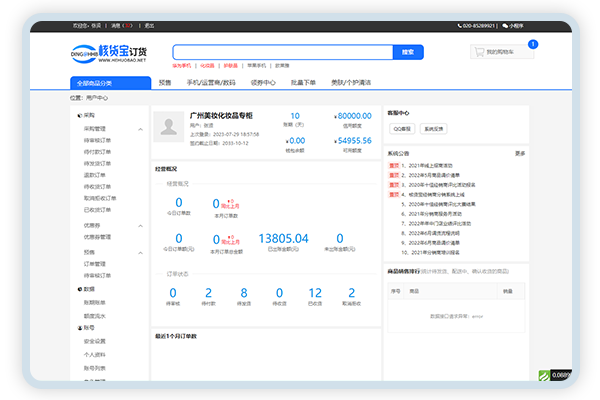Click the QQ客服 button

(401, 129)
